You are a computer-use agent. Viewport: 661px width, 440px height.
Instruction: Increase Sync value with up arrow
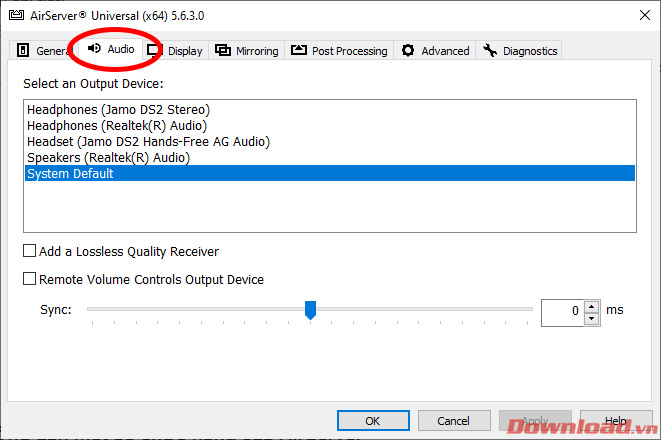pyautogui.click(x=592, y=305)
